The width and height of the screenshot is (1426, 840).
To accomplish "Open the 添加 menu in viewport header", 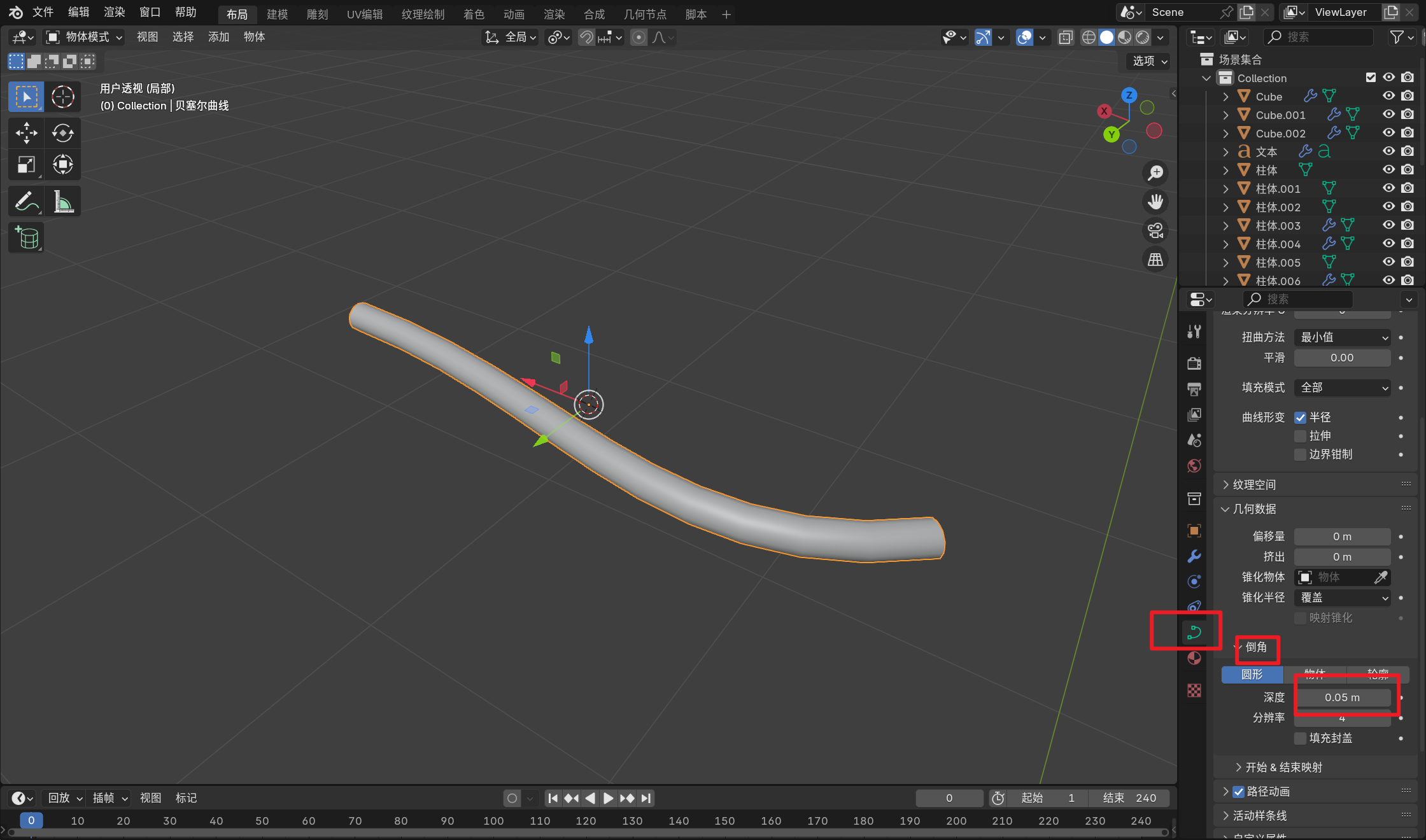I will click(x=218, y=37).
